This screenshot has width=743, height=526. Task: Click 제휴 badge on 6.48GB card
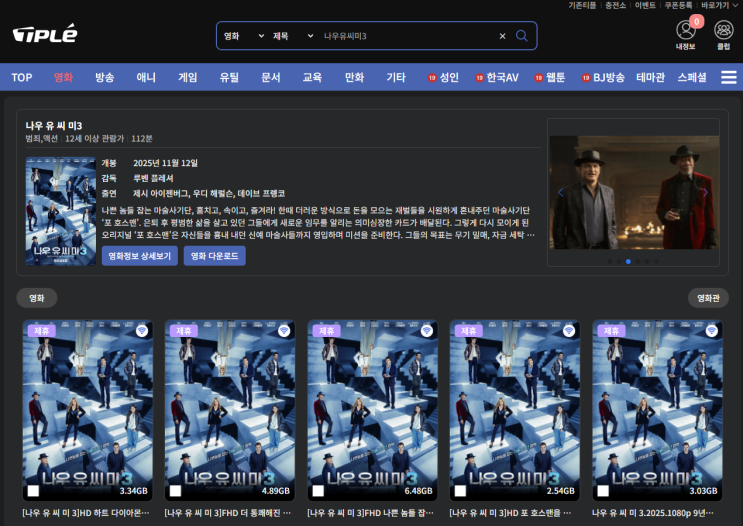(326, 331)
